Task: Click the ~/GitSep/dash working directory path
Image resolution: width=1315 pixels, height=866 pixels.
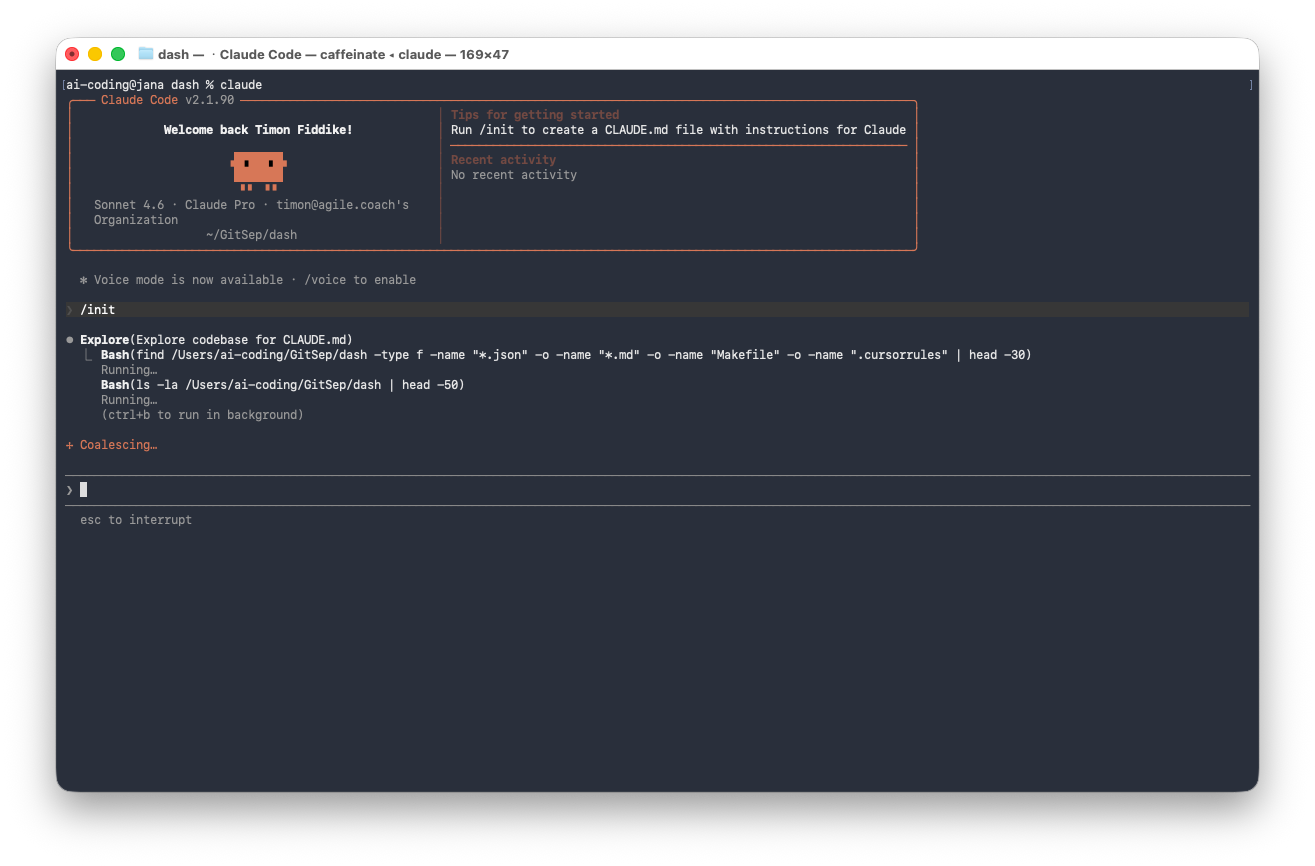Action: tap(251, 235)
